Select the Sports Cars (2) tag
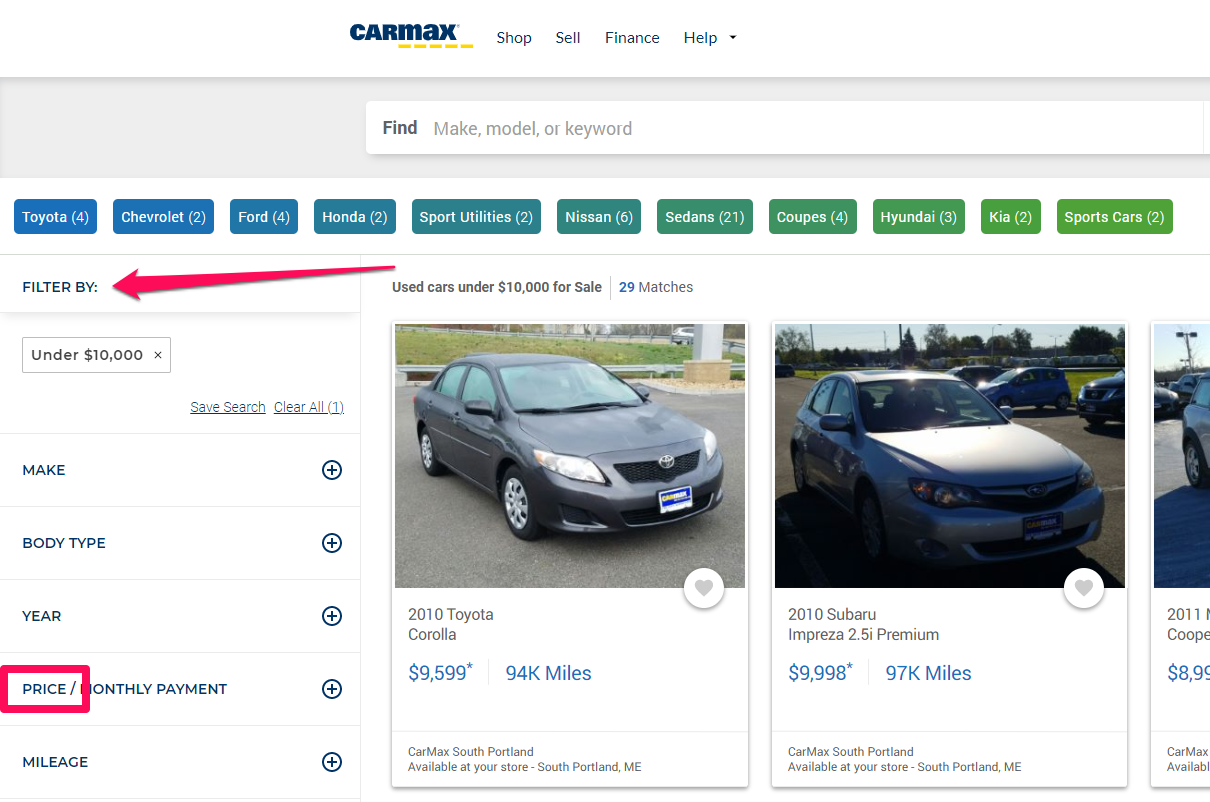Screen dimensions: 1210x802 1114,217
